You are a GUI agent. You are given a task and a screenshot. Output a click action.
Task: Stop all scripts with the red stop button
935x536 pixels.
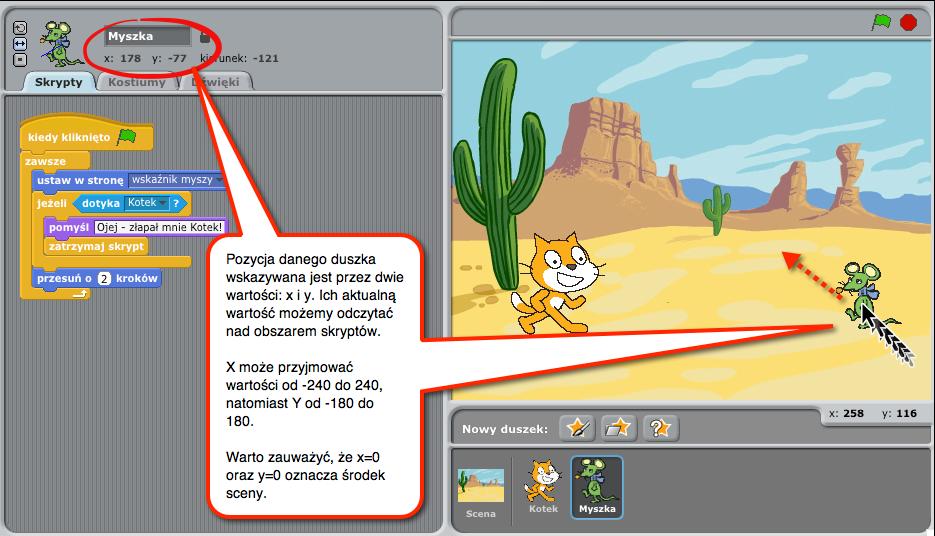click(x=908, y=23)
